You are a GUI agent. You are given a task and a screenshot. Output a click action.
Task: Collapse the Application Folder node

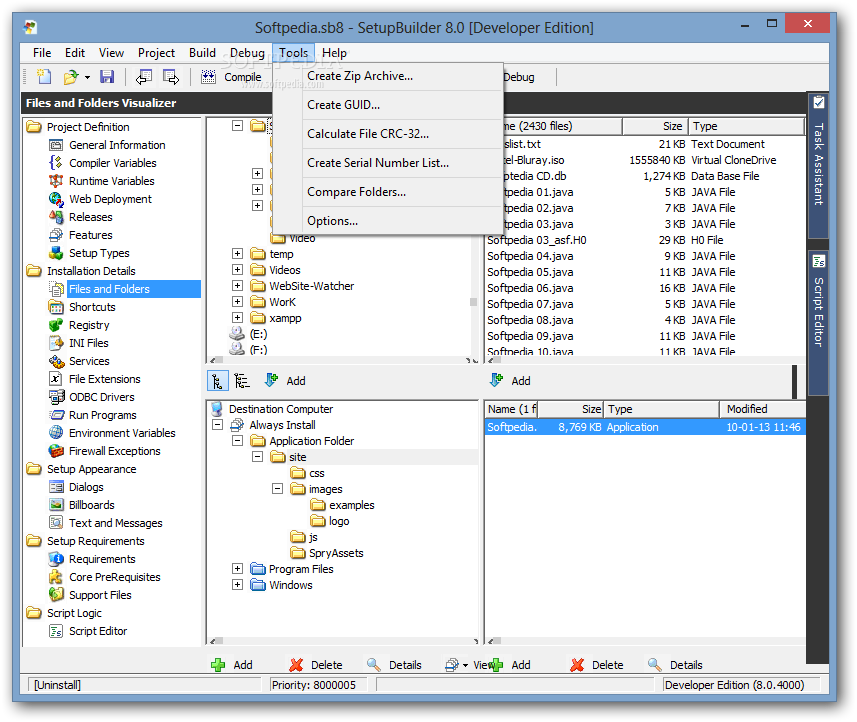[237, 441]
